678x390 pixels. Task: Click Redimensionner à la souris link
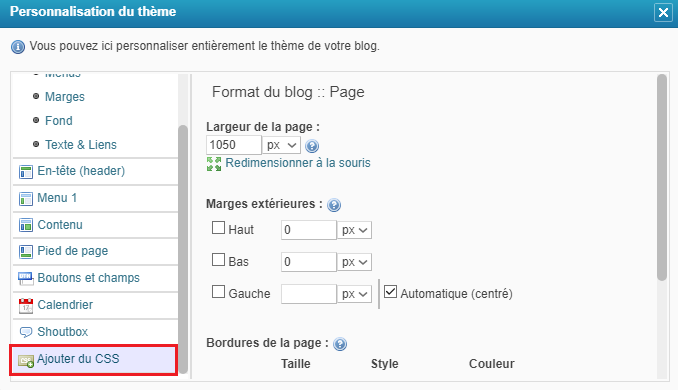[x=298, y=163]
